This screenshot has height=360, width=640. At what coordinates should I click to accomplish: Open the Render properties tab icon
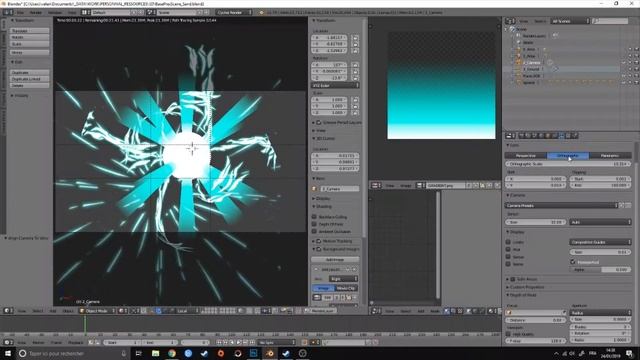(x=521, y=136)
